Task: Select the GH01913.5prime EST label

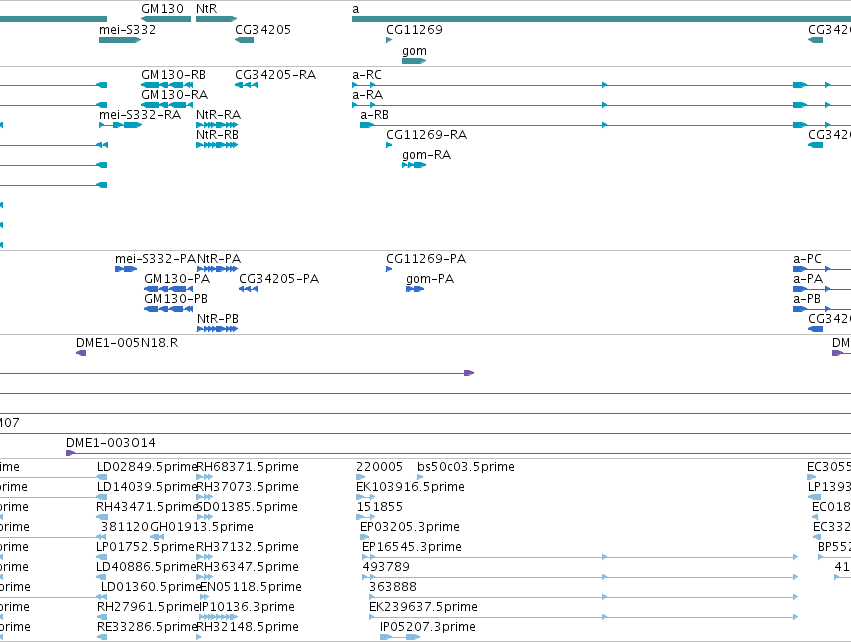Action: 202,526
